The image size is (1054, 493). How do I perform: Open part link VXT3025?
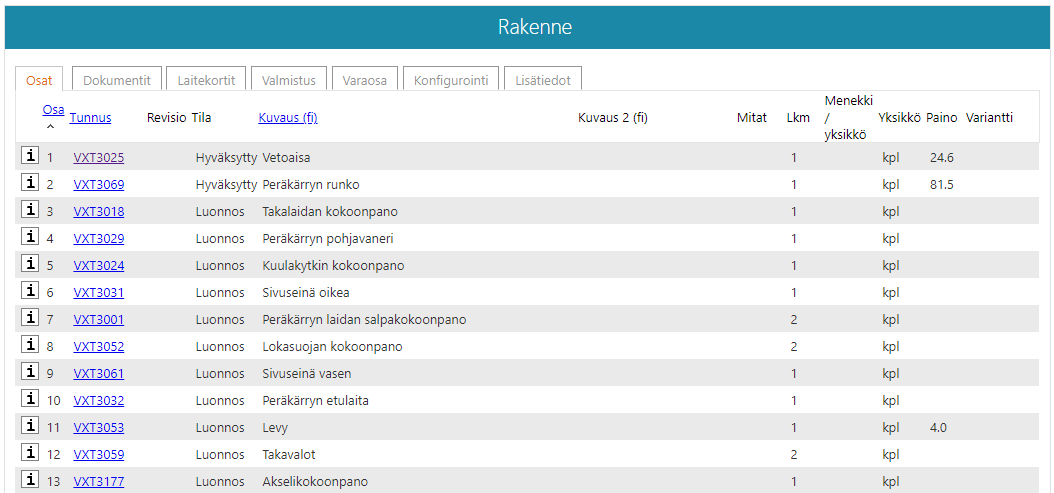tap(98, 157)
